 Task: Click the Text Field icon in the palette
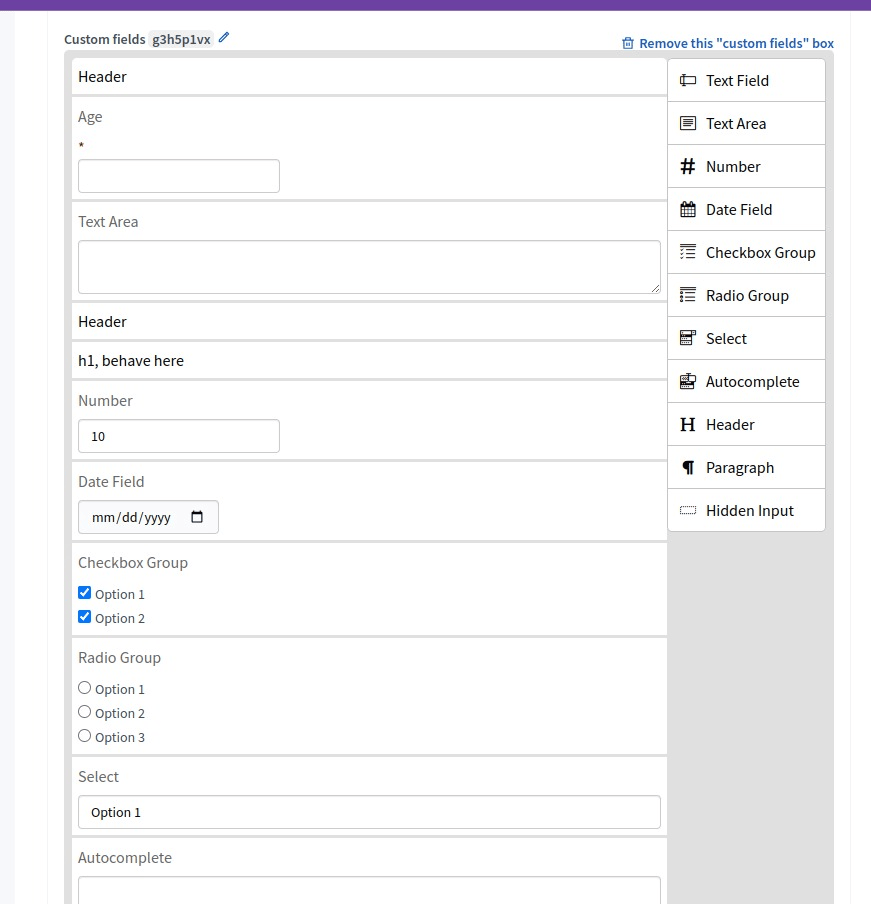click(x=688, y=80)
